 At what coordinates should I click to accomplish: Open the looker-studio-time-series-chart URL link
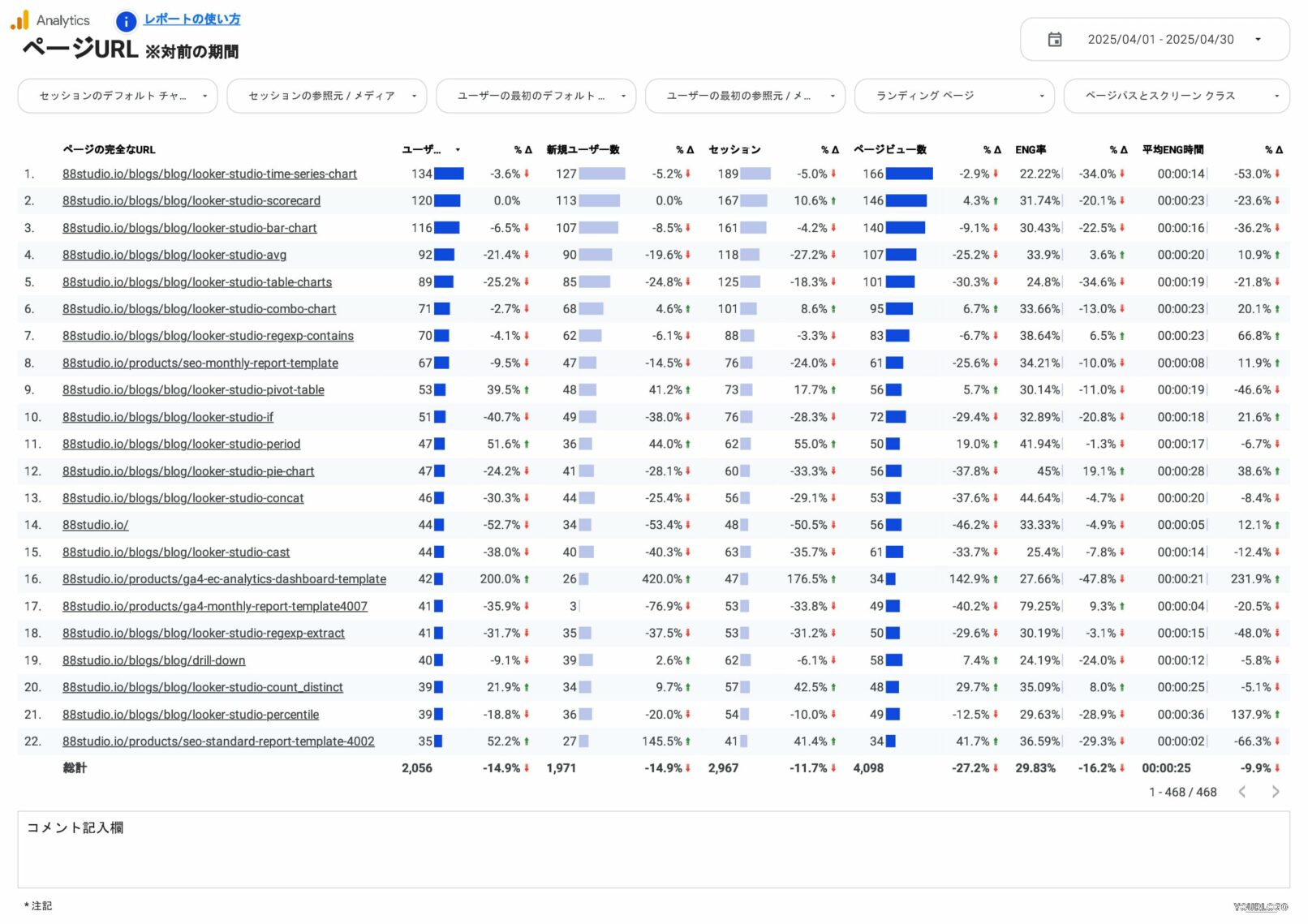209,174
